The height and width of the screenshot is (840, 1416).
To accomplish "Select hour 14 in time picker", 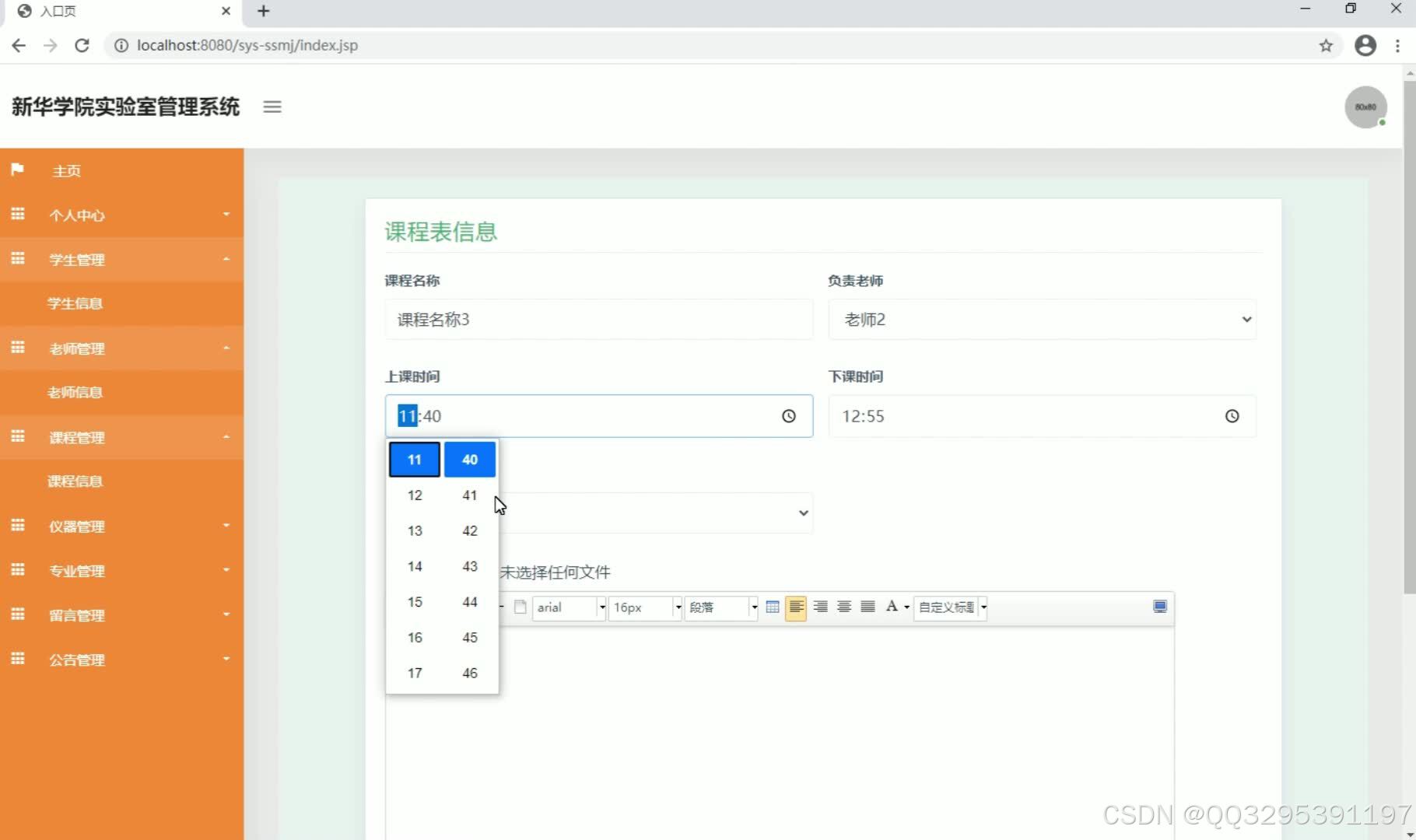I will click(x=415, y=566).
